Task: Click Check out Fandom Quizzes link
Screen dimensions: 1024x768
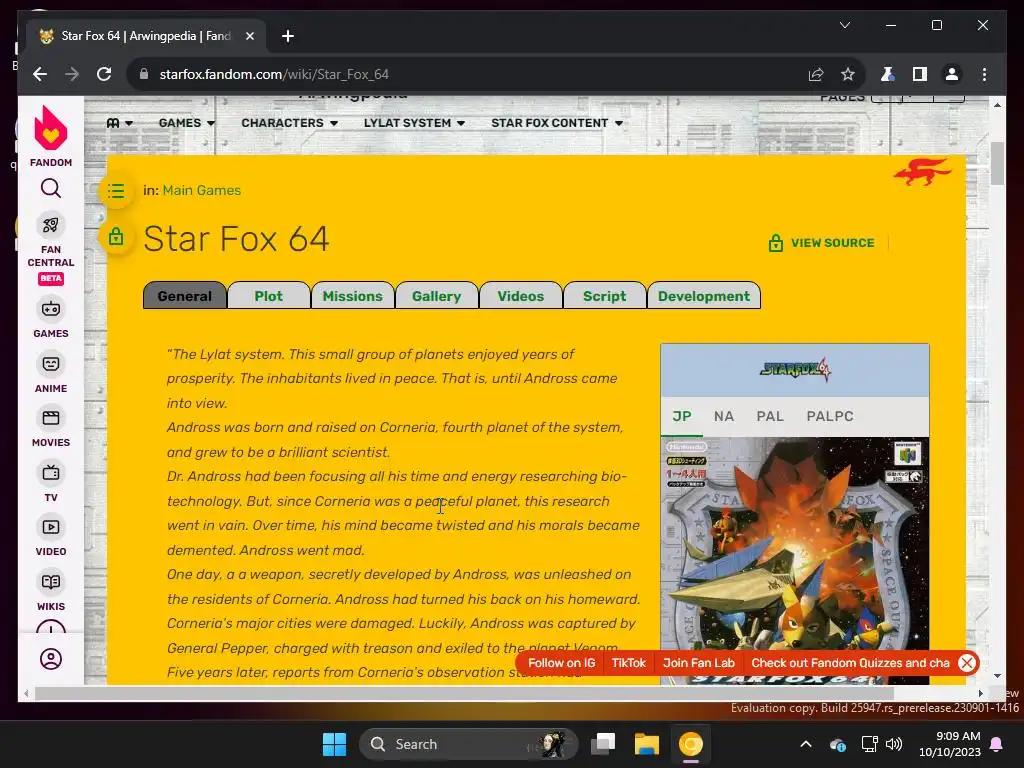Action: click(850, 663)
